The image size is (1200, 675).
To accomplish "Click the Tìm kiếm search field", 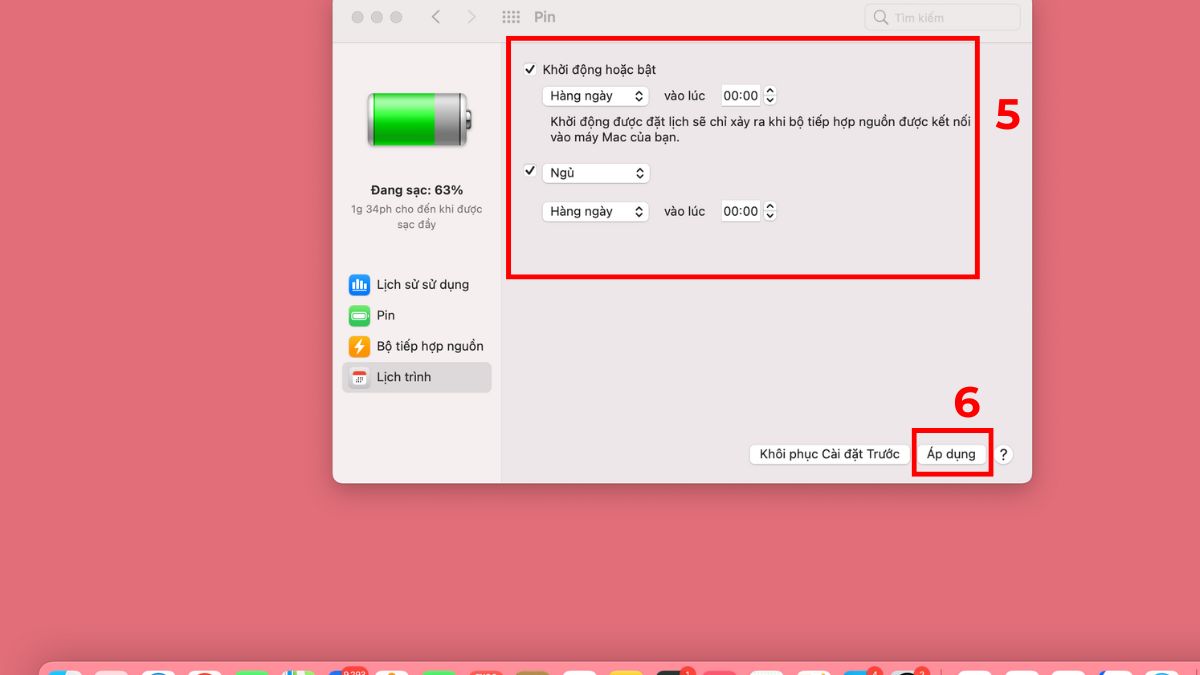I will click(x=942, y=17).
